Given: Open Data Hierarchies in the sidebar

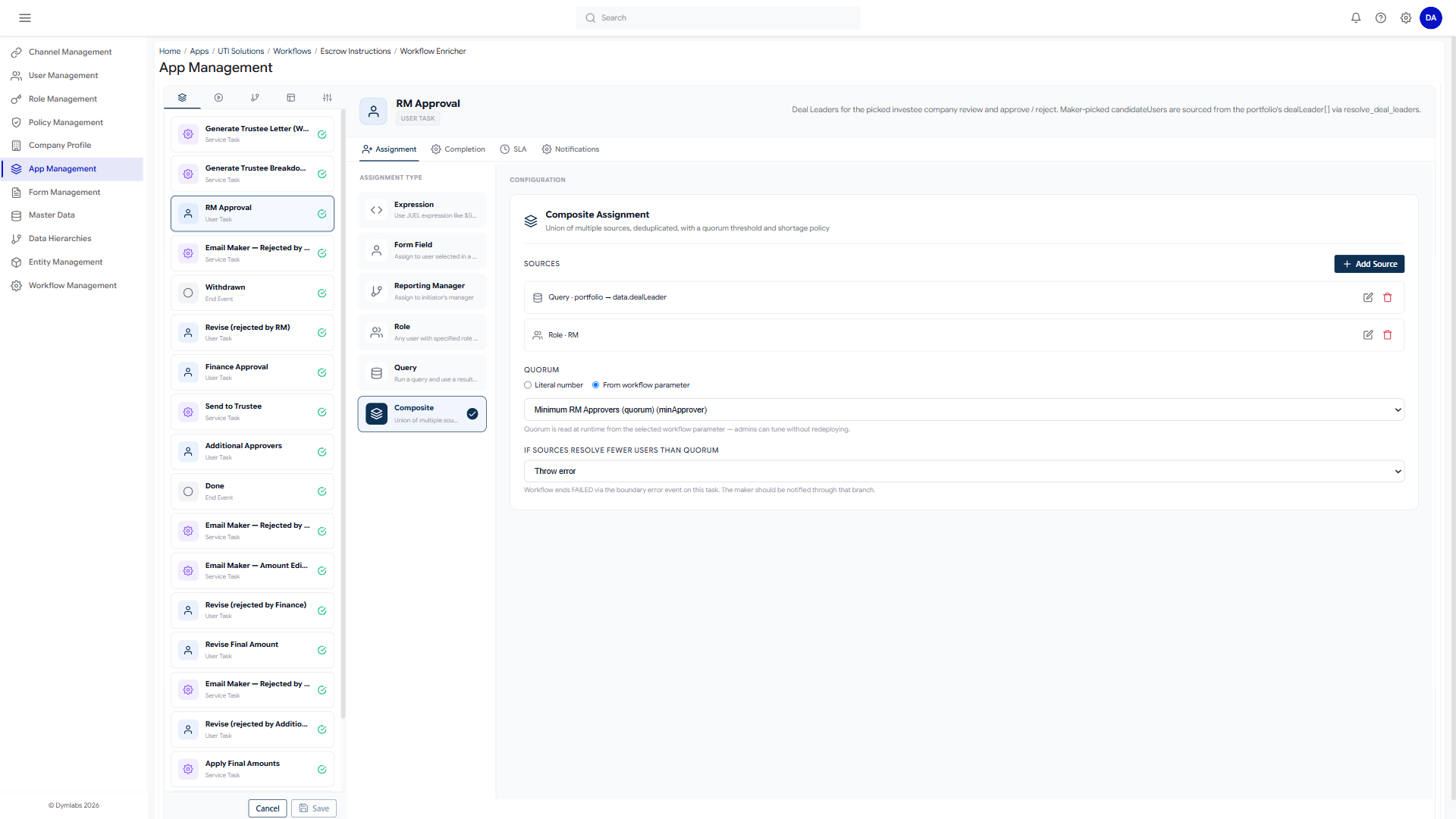Looking at the screenshot, I should point(71,239).
